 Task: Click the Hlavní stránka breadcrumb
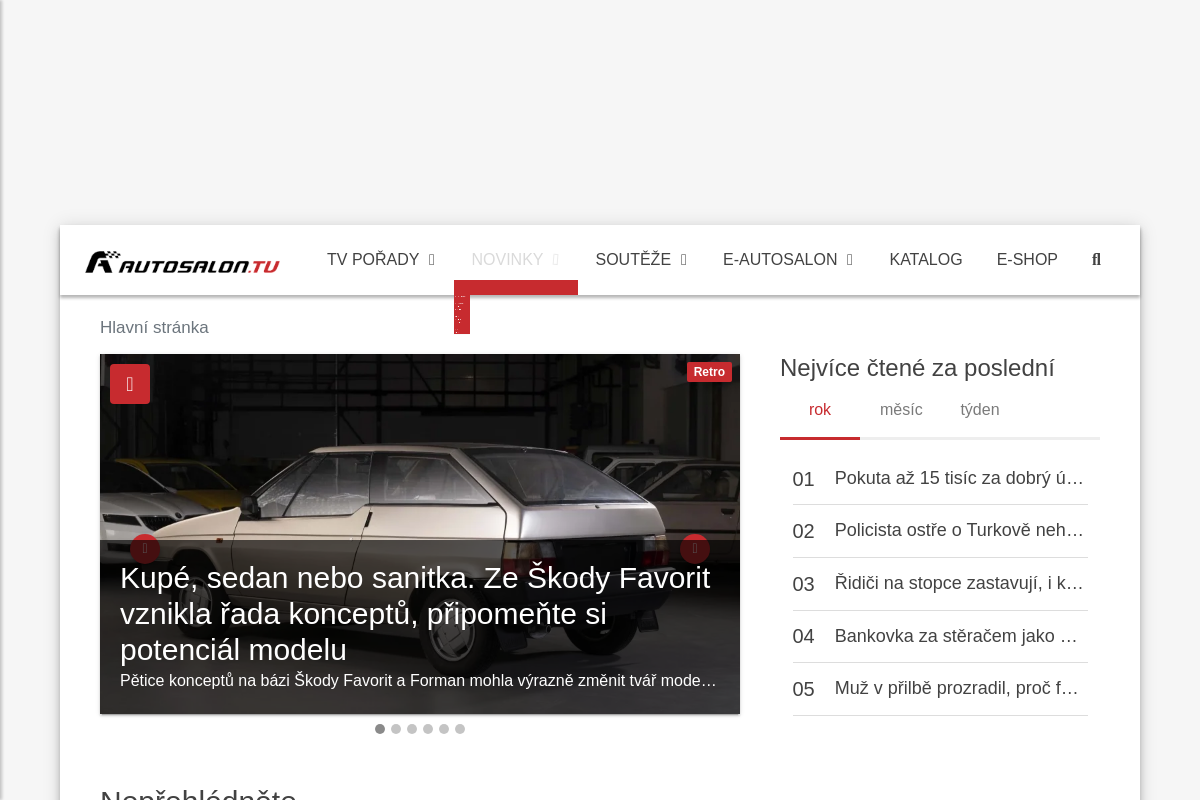pos(154,328)
